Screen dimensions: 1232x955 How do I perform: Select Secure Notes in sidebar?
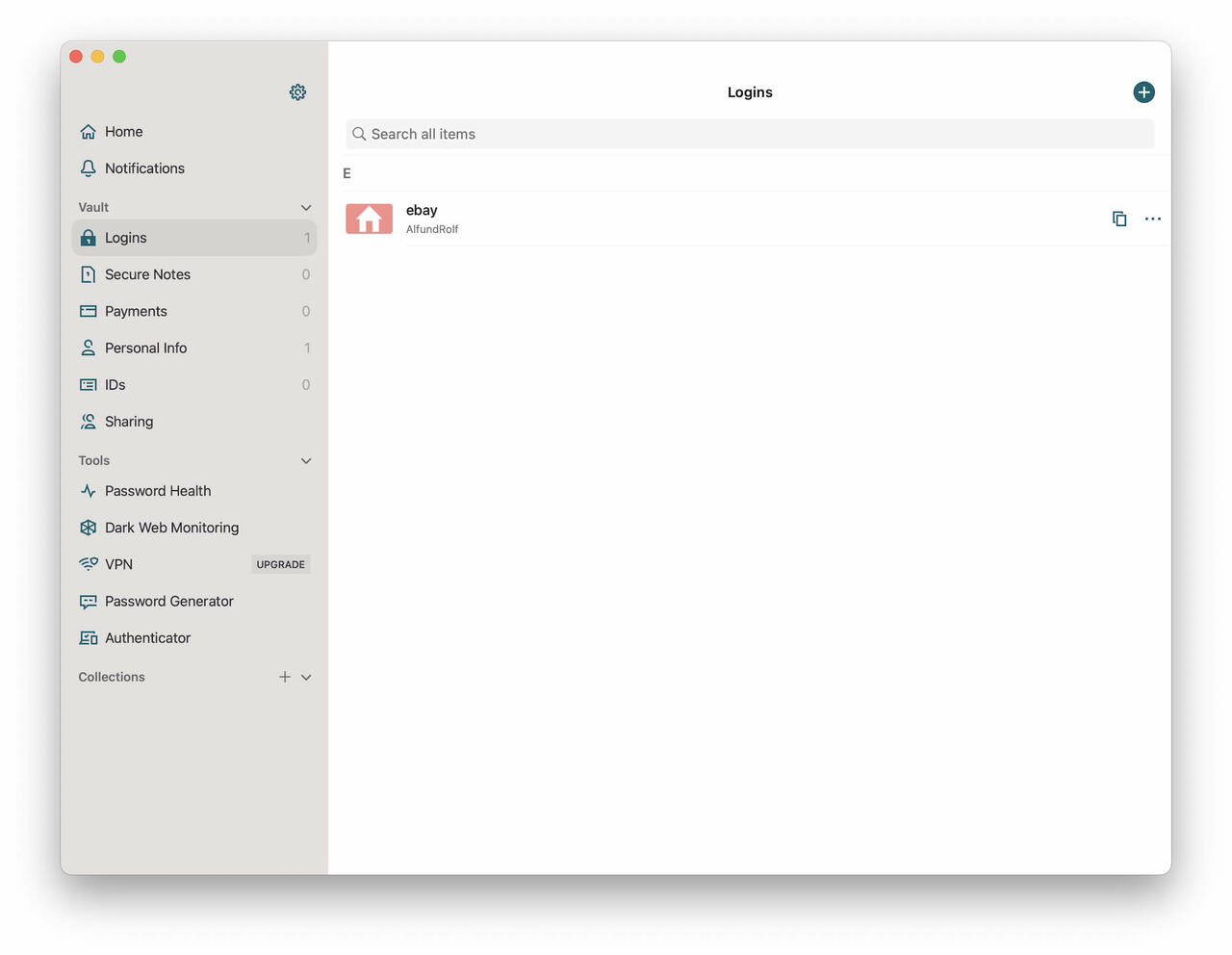point(194,274)
